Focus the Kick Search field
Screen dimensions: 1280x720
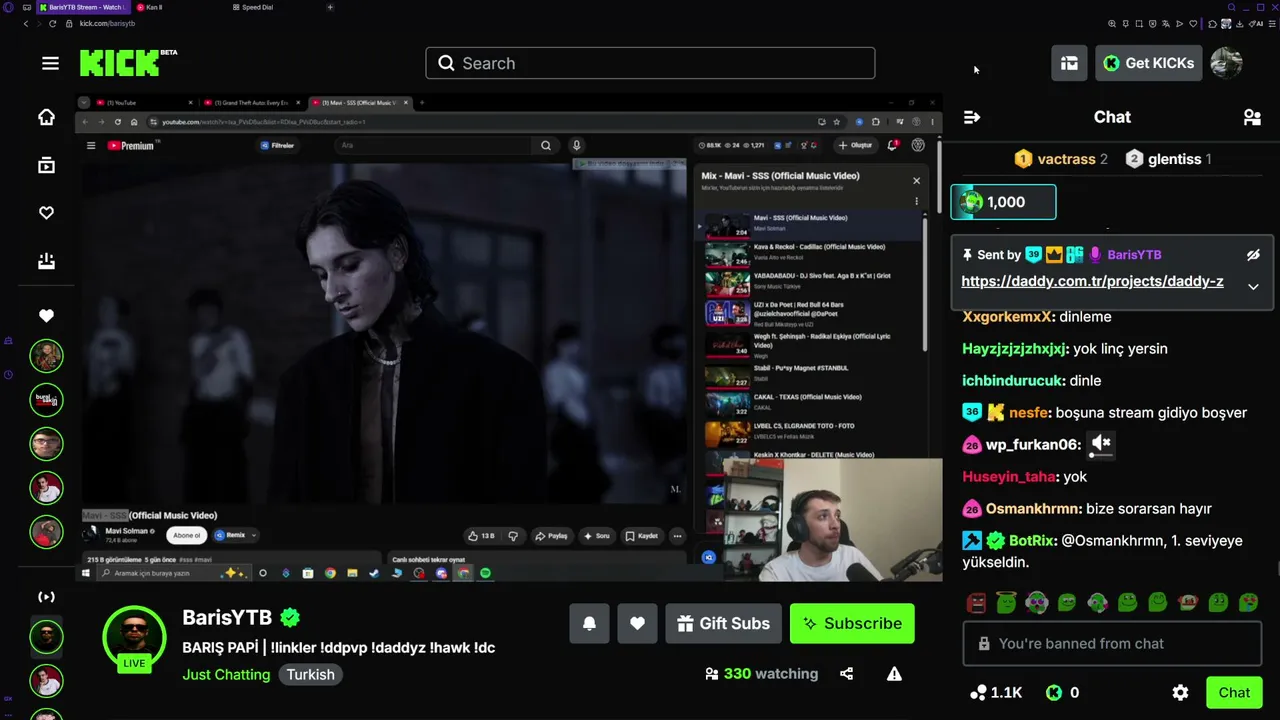point(650,63)
